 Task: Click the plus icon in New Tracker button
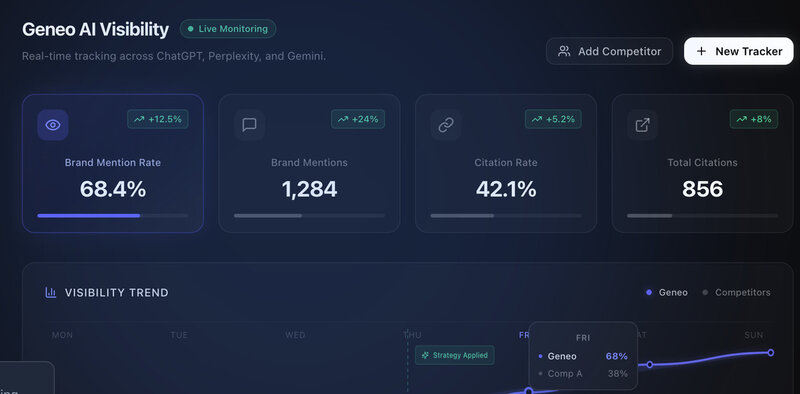click(x=702, y=51)
